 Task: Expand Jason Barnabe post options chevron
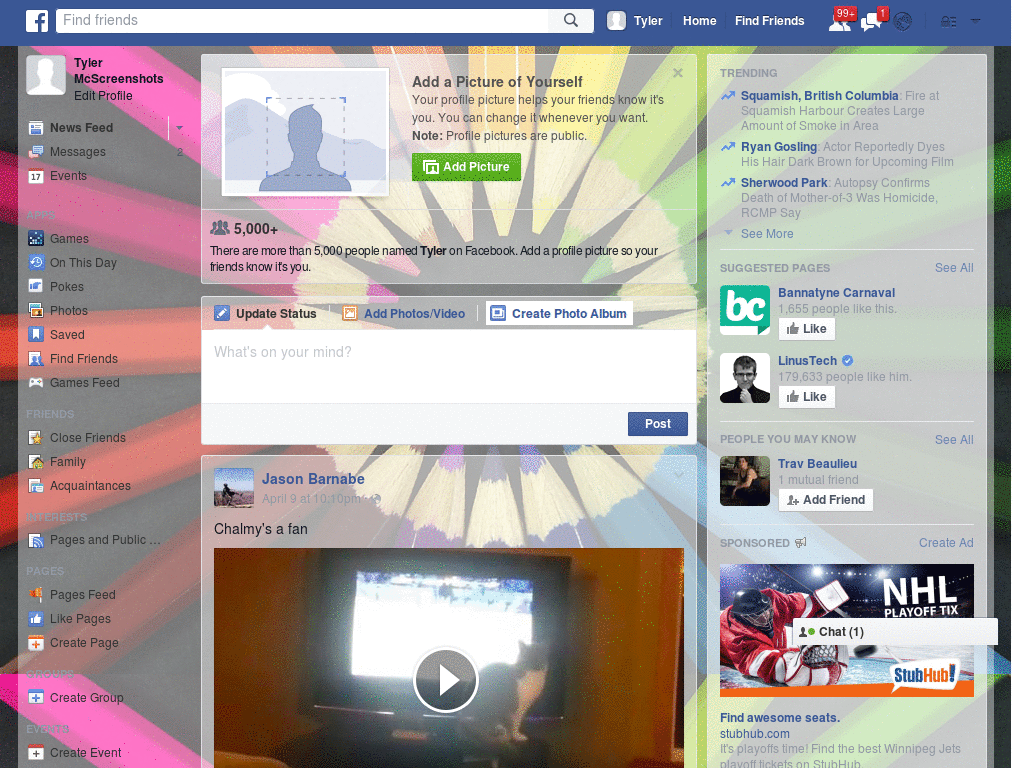[679, 475]
